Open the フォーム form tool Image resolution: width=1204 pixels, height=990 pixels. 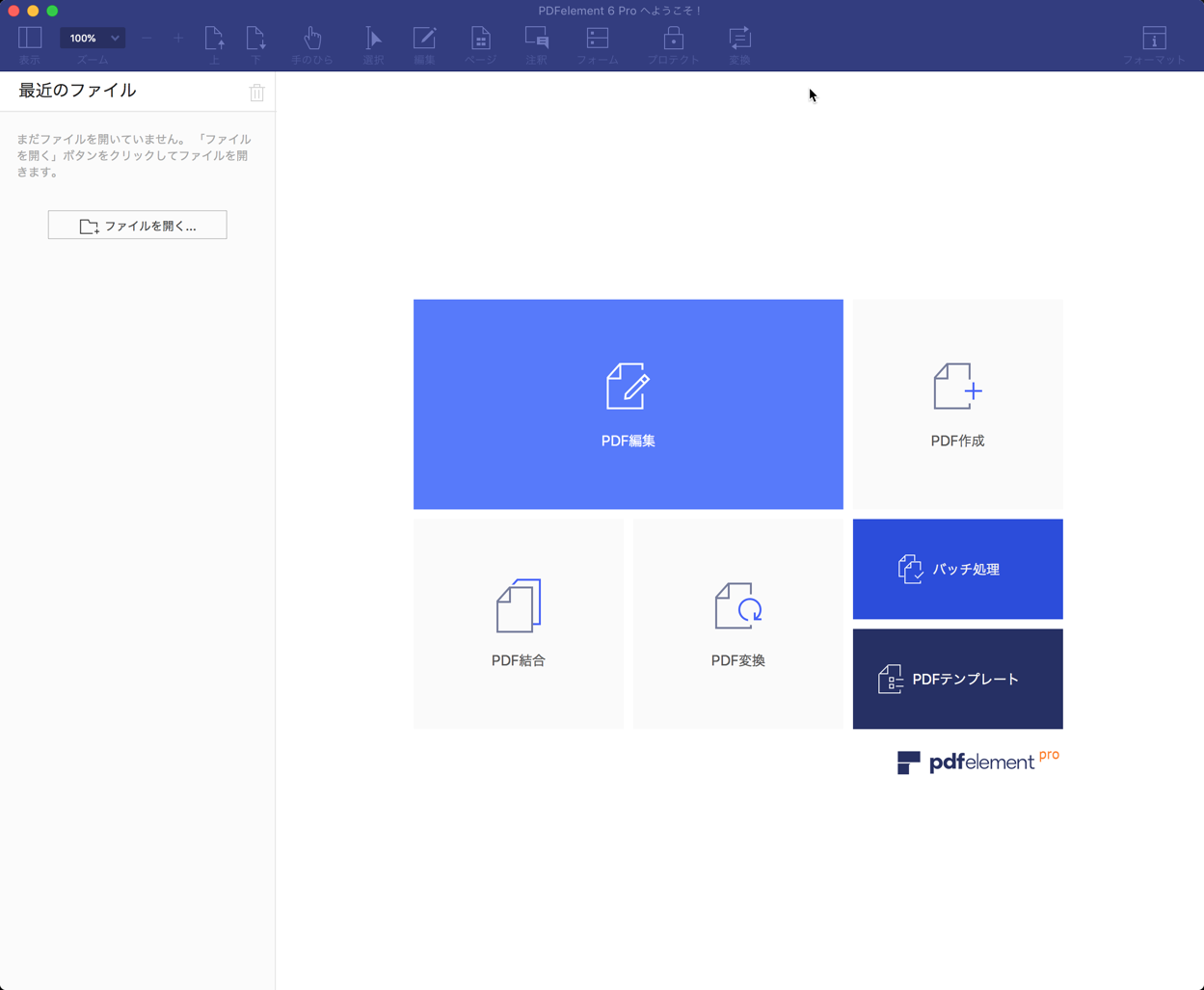point(598,39)
